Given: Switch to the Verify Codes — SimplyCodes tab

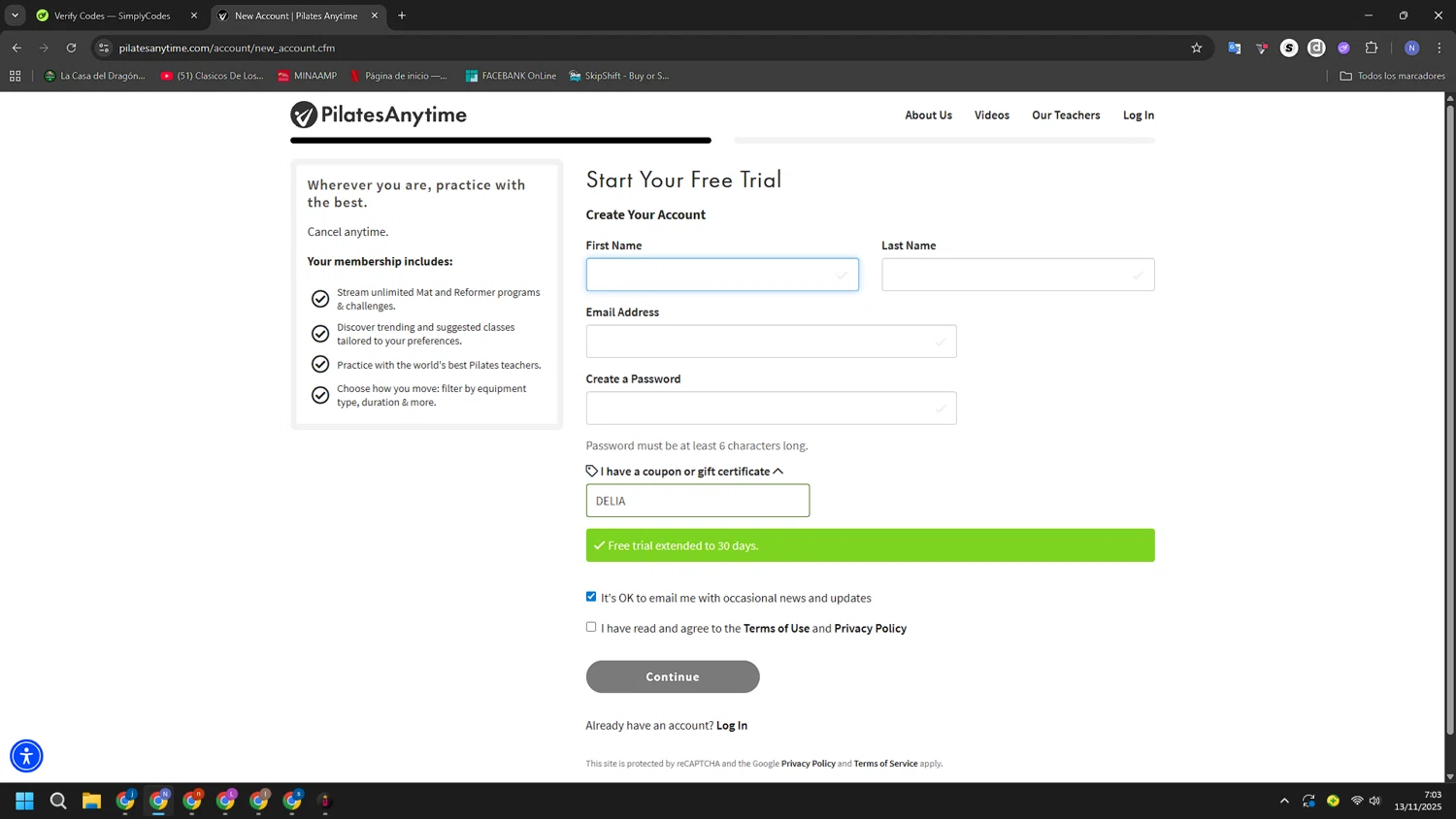Looking at the screenshot, I should tap(112, 16).
